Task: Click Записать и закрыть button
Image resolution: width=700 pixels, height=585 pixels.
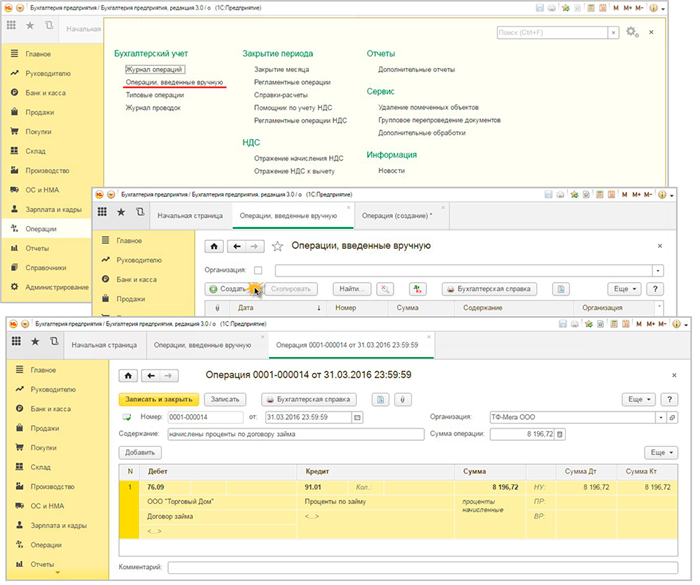Action: click(x=158, y=399)
